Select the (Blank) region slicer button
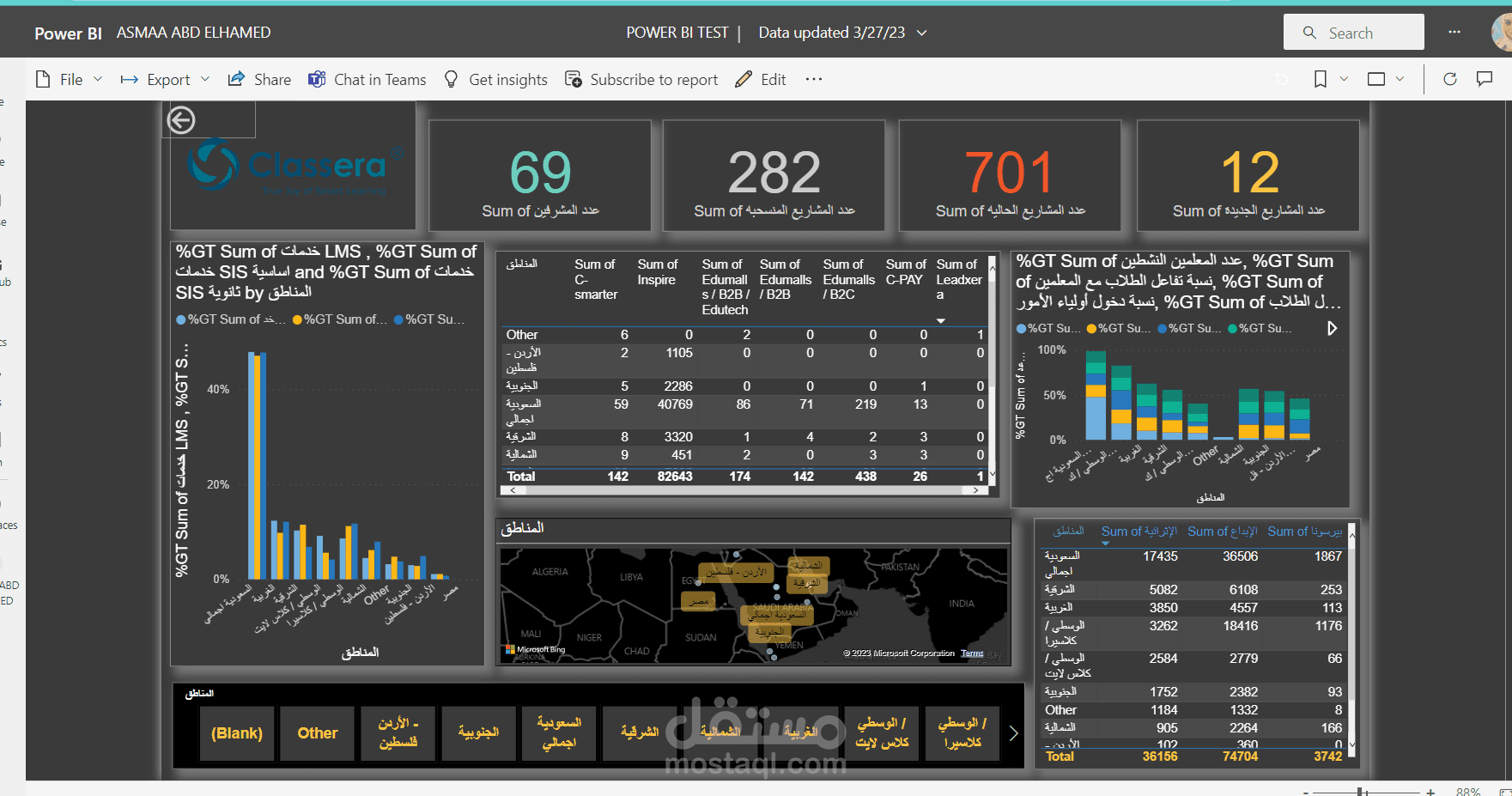1512x796 pixels. click(x=237, y=733)
